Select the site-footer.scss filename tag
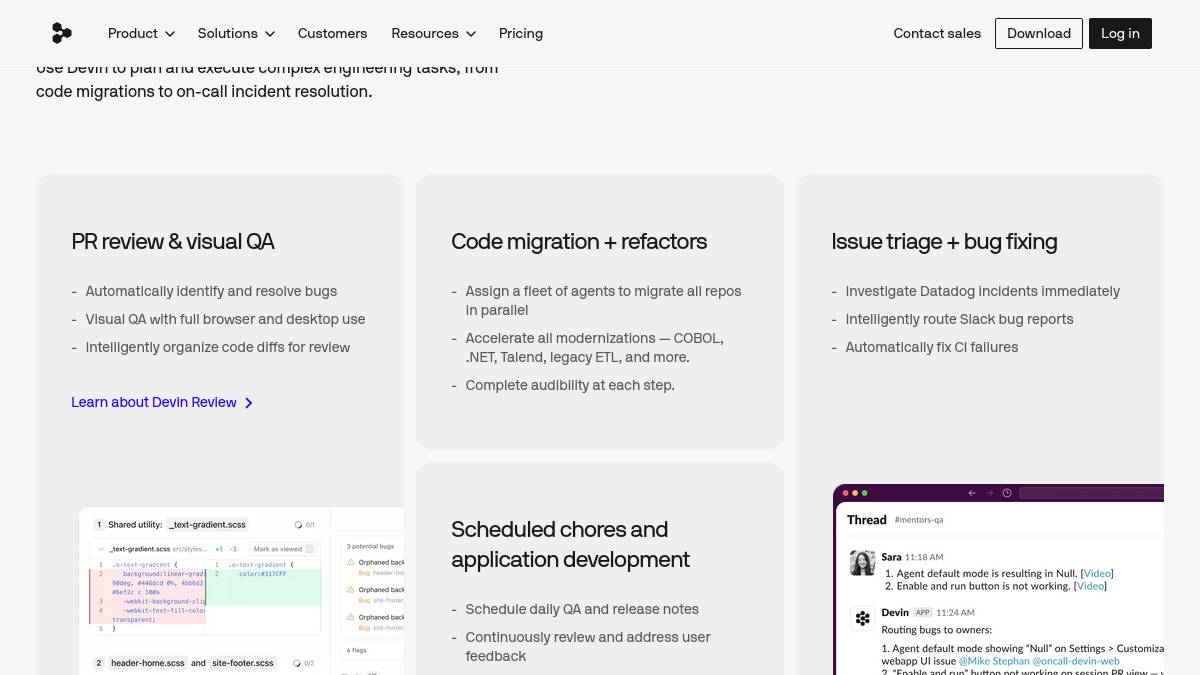 click(243, 663)
